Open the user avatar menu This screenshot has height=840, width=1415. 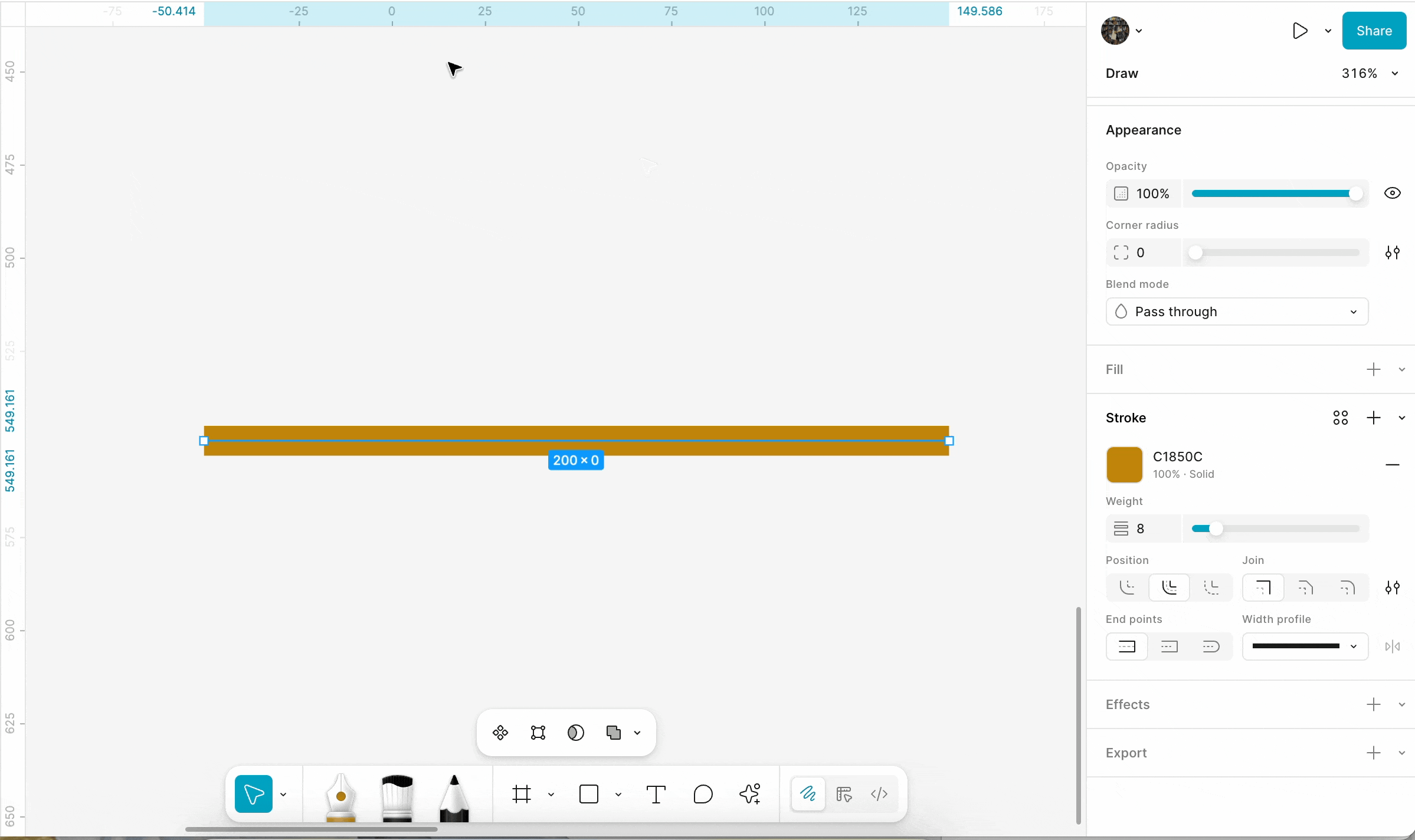(1122, 31)
